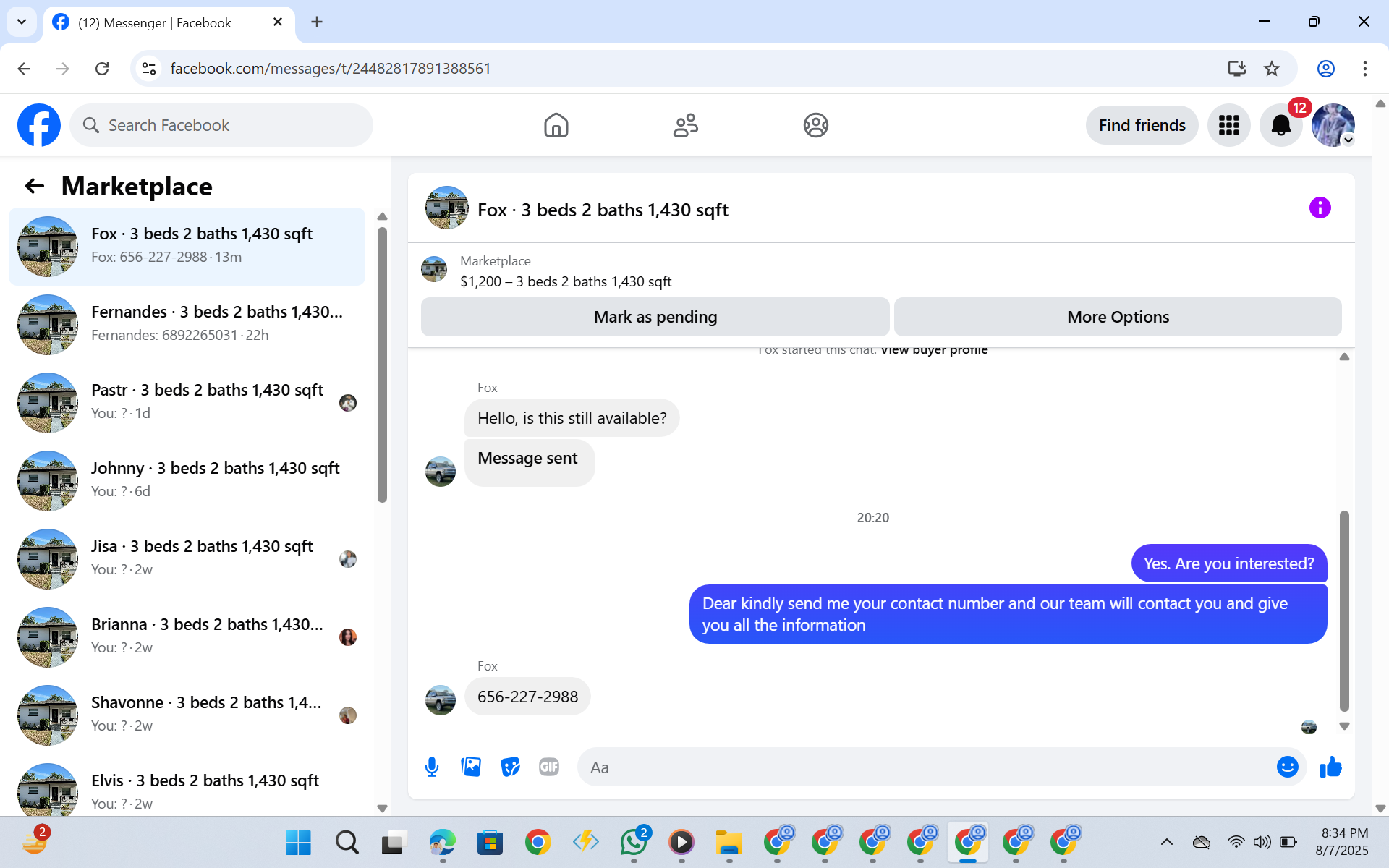1389x868 pixels.
Task: Select the Messenger | Facebook tab
Action: coord(169,23)
